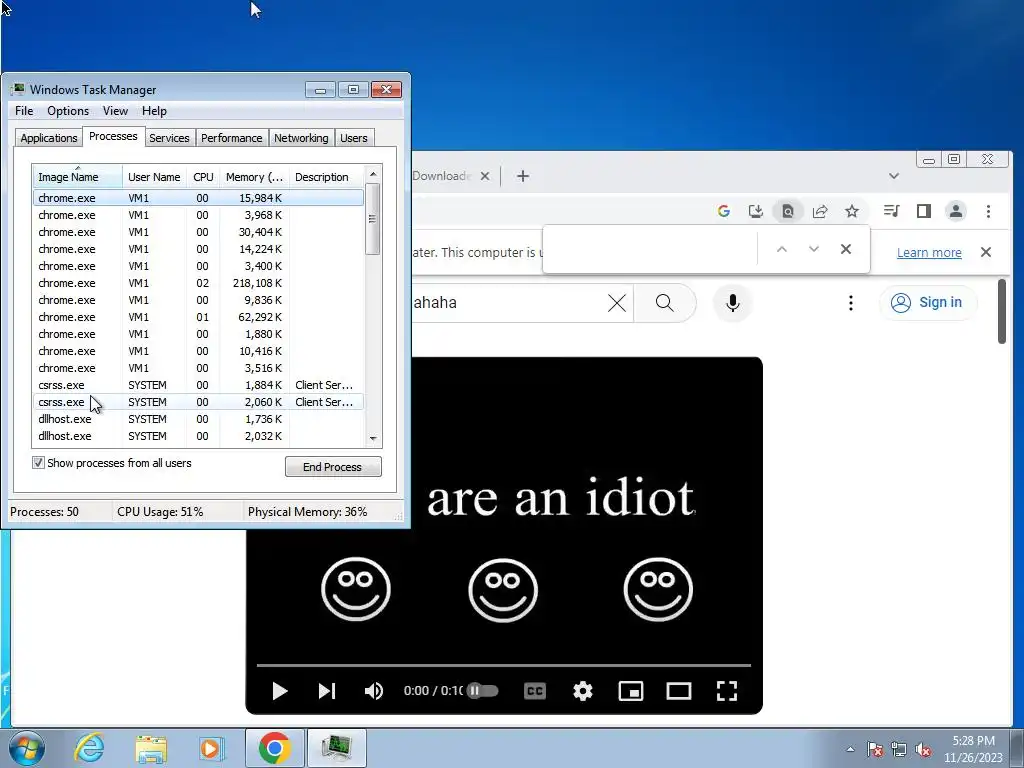Sort processes by Image Name column

coord(77,177)
